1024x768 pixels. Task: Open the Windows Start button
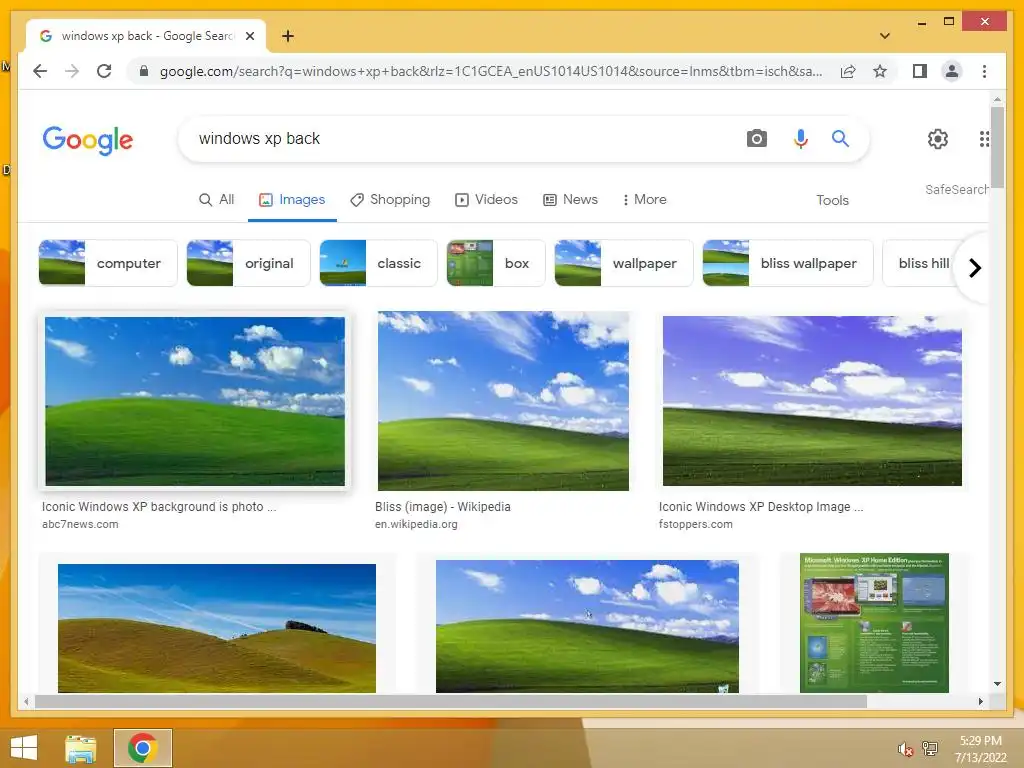tap(24, 748)
